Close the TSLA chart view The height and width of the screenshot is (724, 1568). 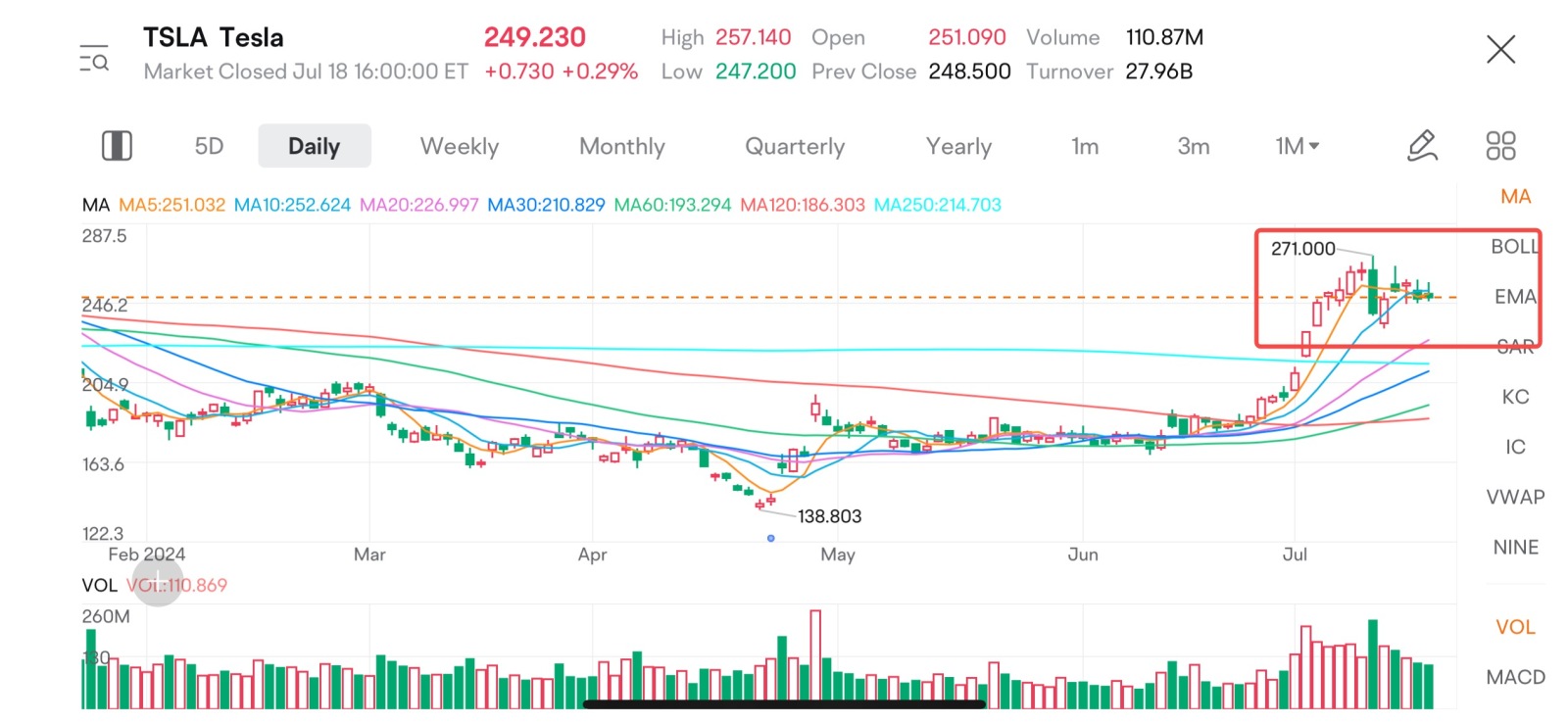pos(1500,49)
